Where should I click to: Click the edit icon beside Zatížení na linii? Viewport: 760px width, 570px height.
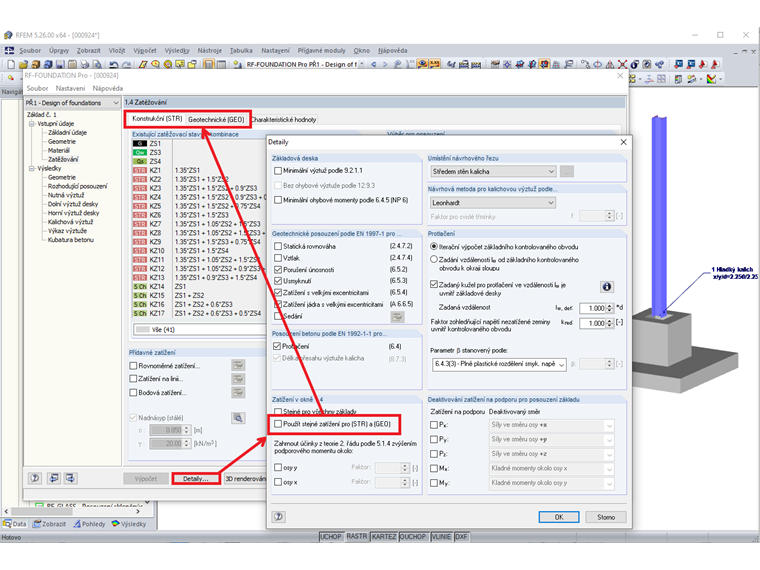238,379
